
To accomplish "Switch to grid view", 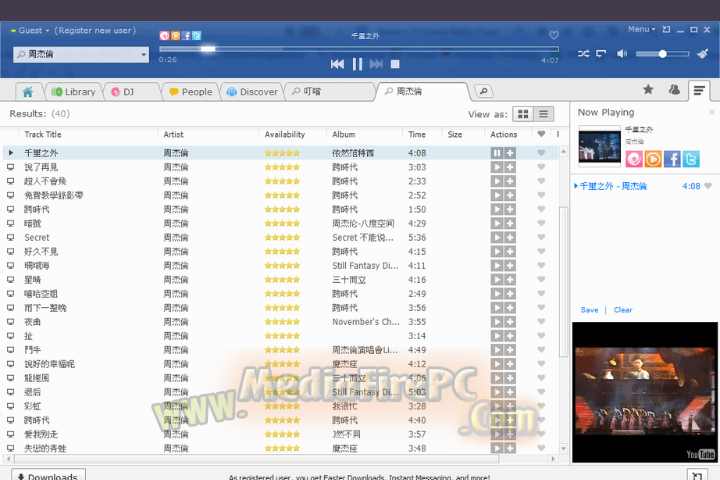I will 523,114.
